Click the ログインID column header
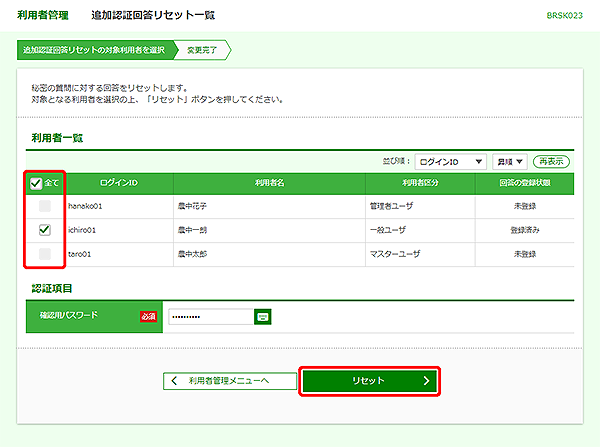The height and width of the screenshot is (447, 600). click(119, 183)
